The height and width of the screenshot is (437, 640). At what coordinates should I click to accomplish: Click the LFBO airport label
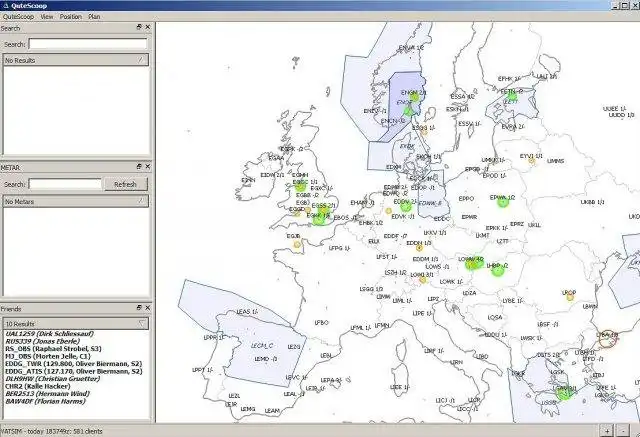point(321,322)
